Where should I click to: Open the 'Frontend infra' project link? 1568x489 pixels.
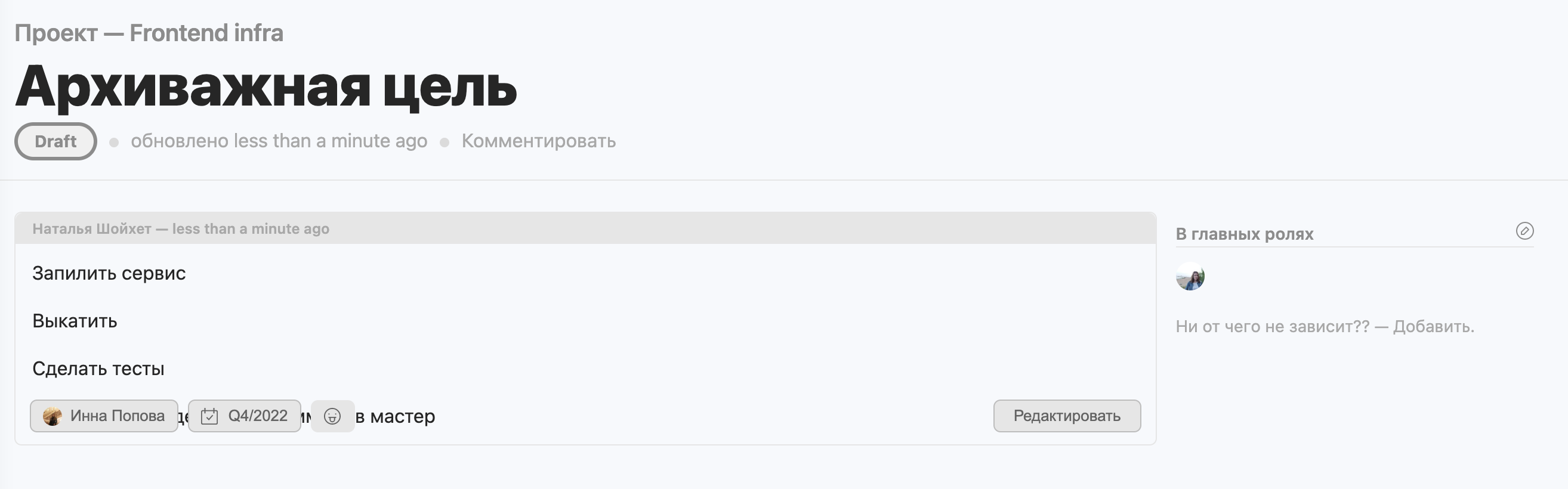tap(206, 33)
